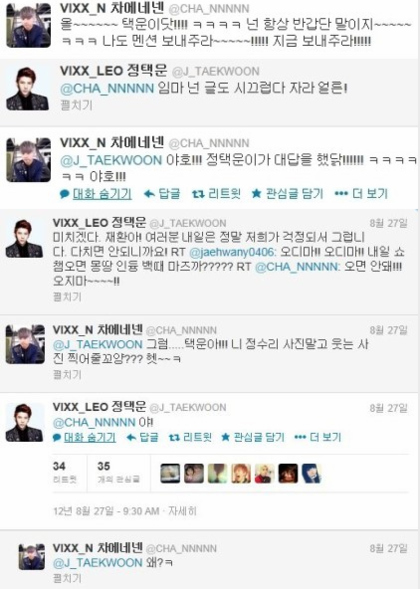Hide conversation with 대화 숨기기 under 야! tweet
The image size is (420, 589).
pos(85,437)
